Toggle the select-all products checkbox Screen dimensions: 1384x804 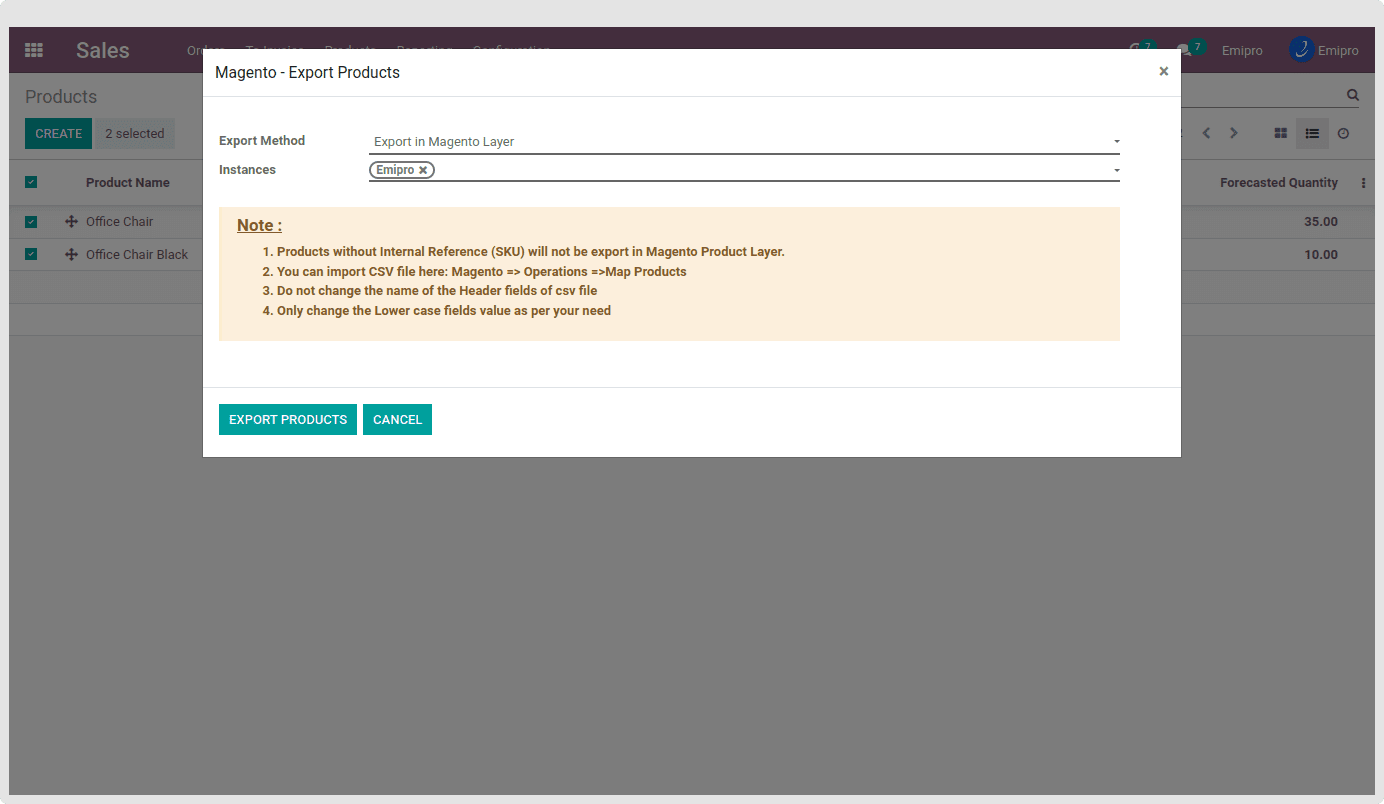(x=31, y=182)
